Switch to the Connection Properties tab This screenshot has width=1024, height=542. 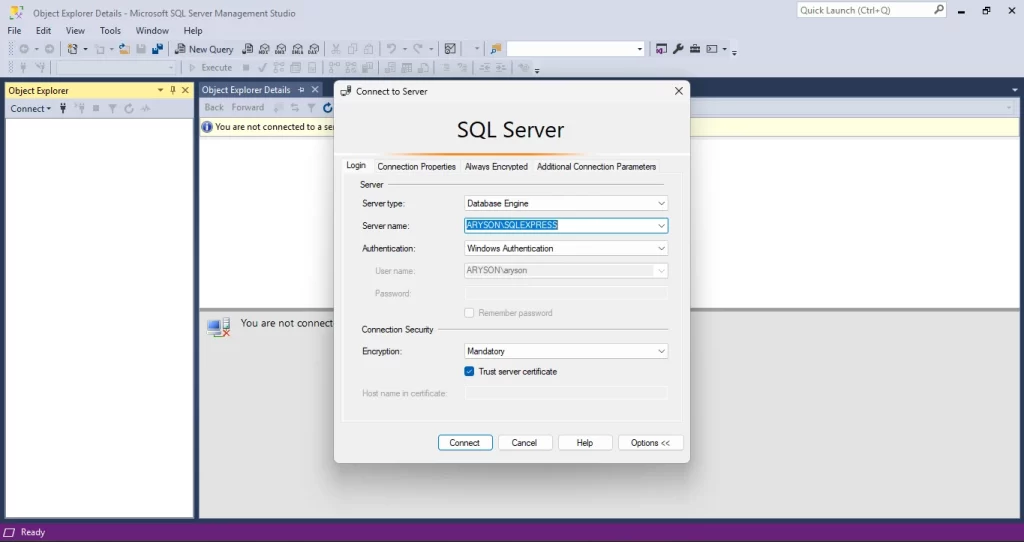(x=417, y=167)
